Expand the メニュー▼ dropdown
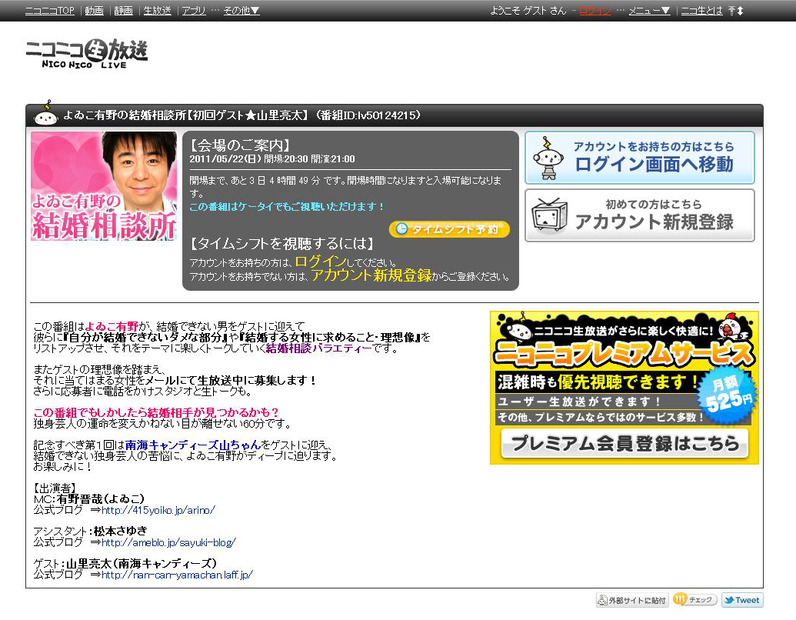This screenshot has height=620, width=796. pyautogui.click(x=649, y=10)
